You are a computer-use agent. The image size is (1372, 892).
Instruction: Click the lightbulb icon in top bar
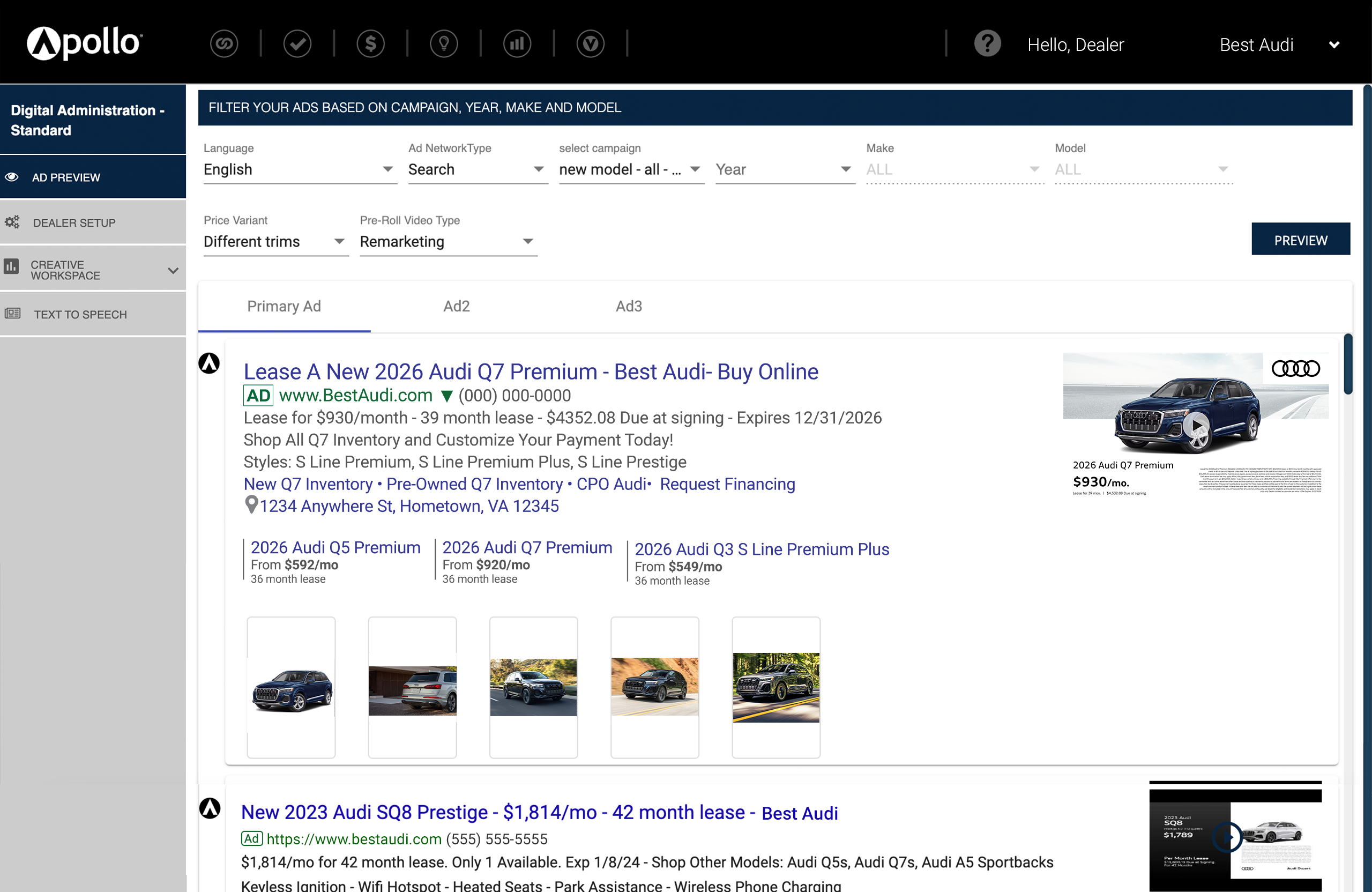[x=443, y=44]
